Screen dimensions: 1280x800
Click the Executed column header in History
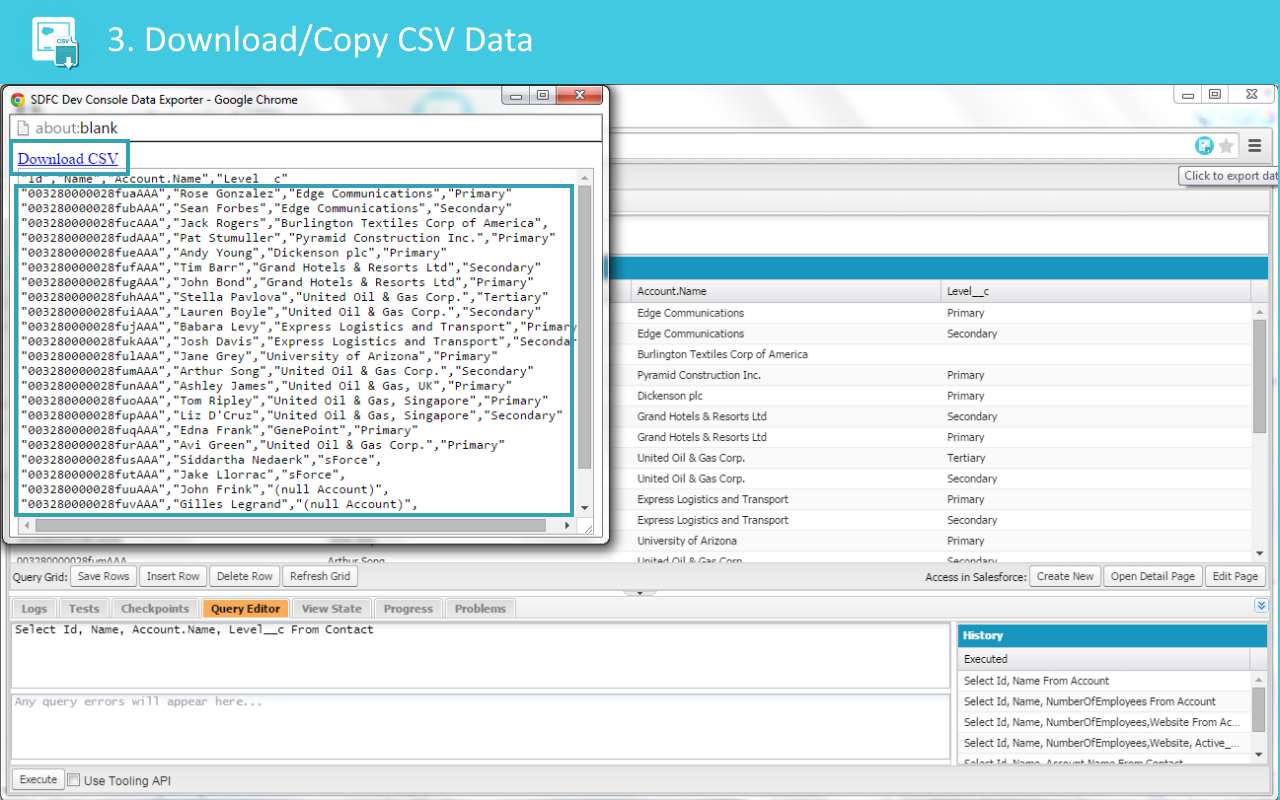1104,659
